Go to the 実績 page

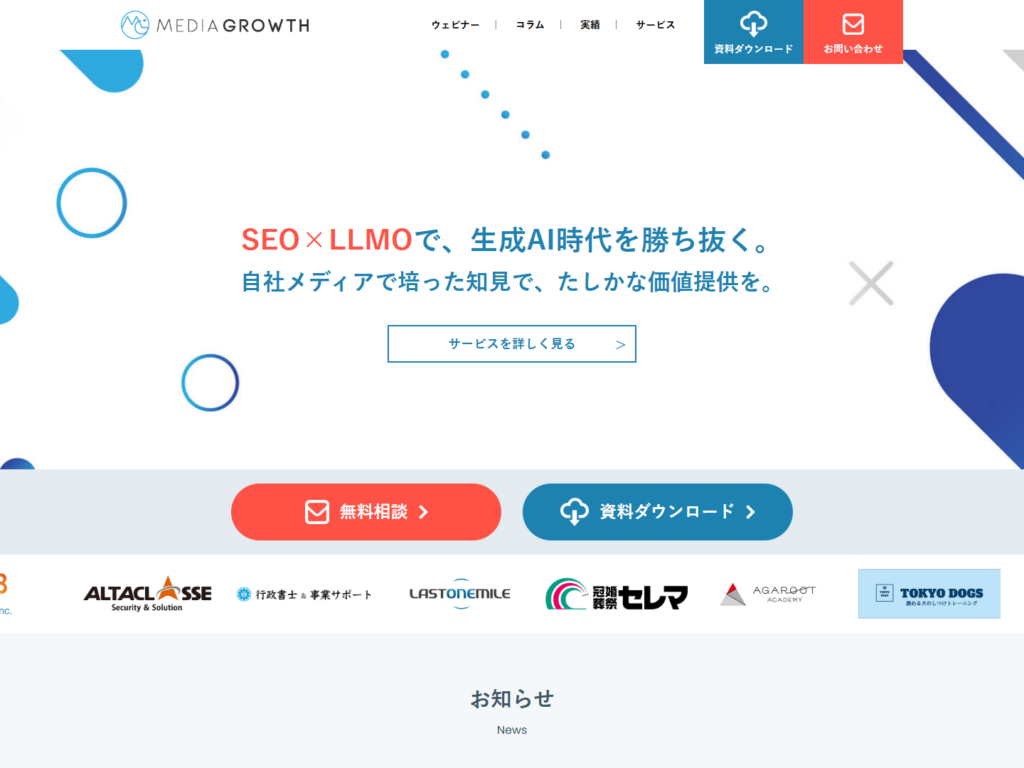pyautogui.click(x=590, y=25)
